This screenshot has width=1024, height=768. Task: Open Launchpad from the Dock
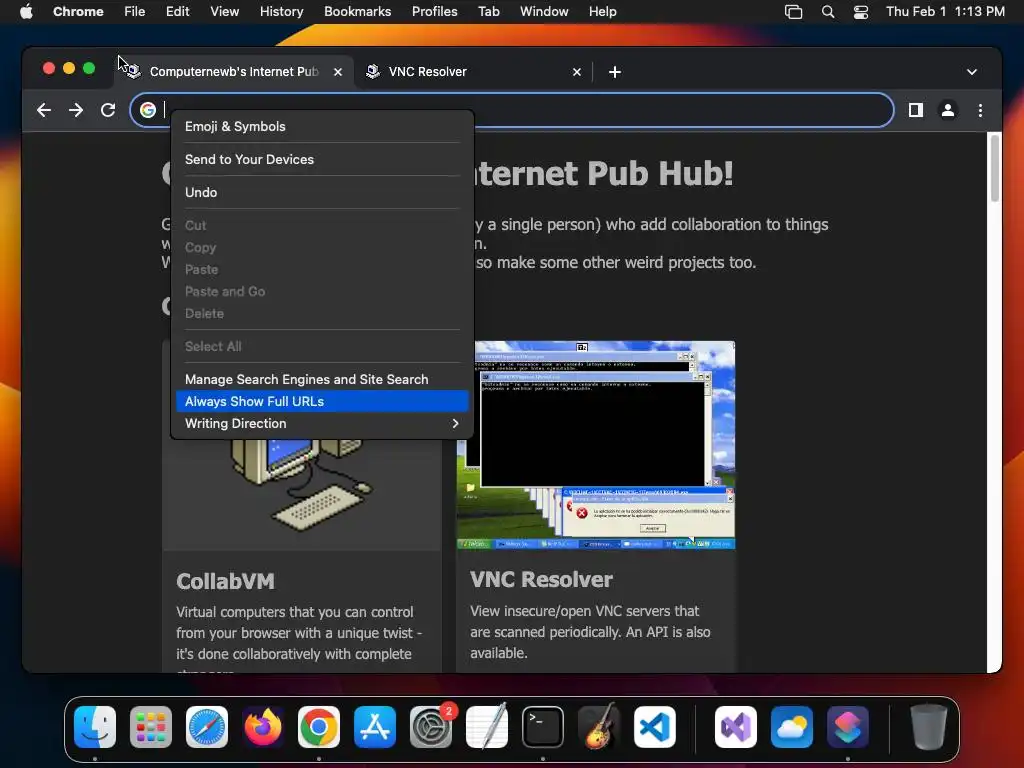[x=151, y=727]
